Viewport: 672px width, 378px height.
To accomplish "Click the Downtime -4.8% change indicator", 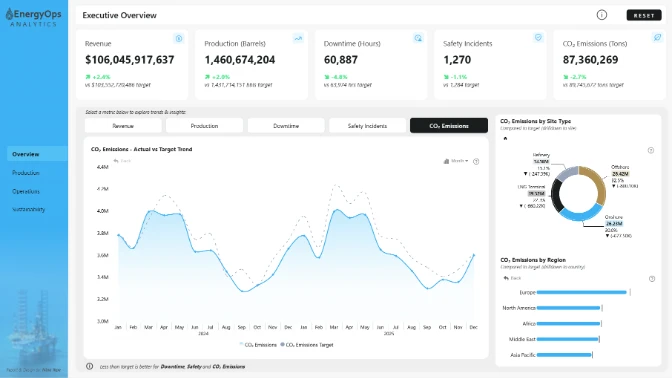I will (336, 77).
